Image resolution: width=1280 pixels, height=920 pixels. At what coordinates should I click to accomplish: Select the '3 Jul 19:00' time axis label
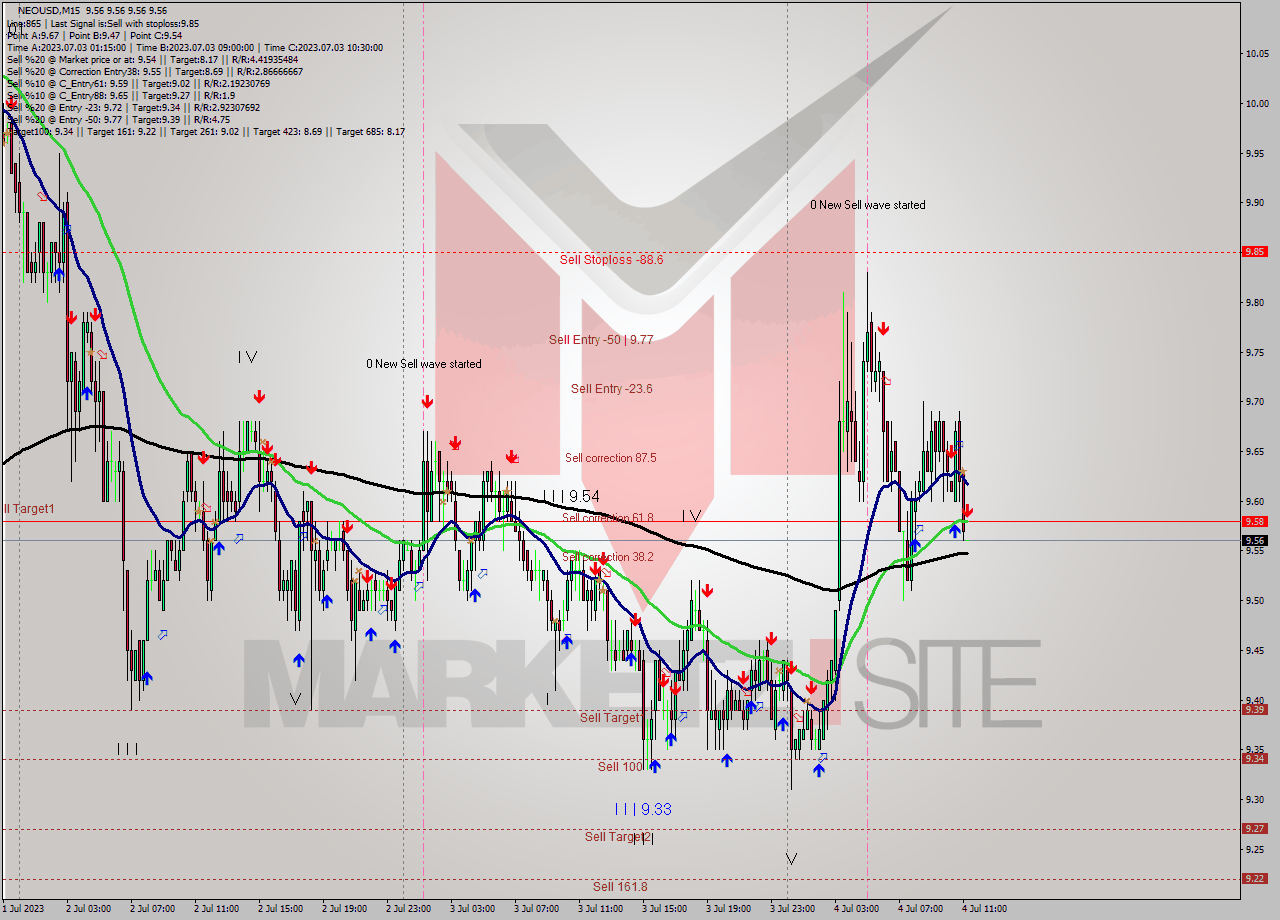click(x=728, y=909)
